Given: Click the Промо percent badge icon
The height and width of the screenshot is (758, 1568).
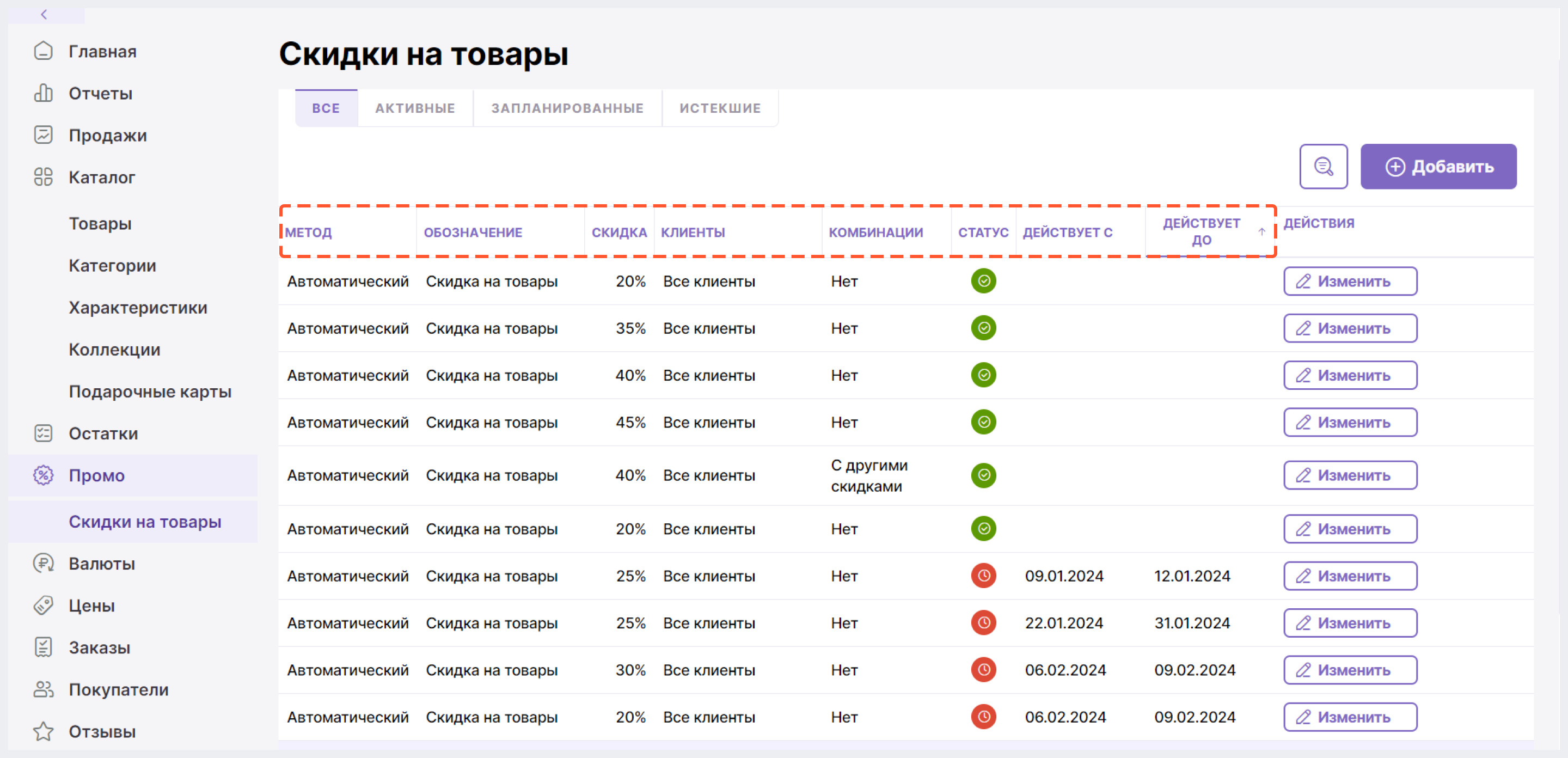Looking at the screenshot, I should 43,475.
